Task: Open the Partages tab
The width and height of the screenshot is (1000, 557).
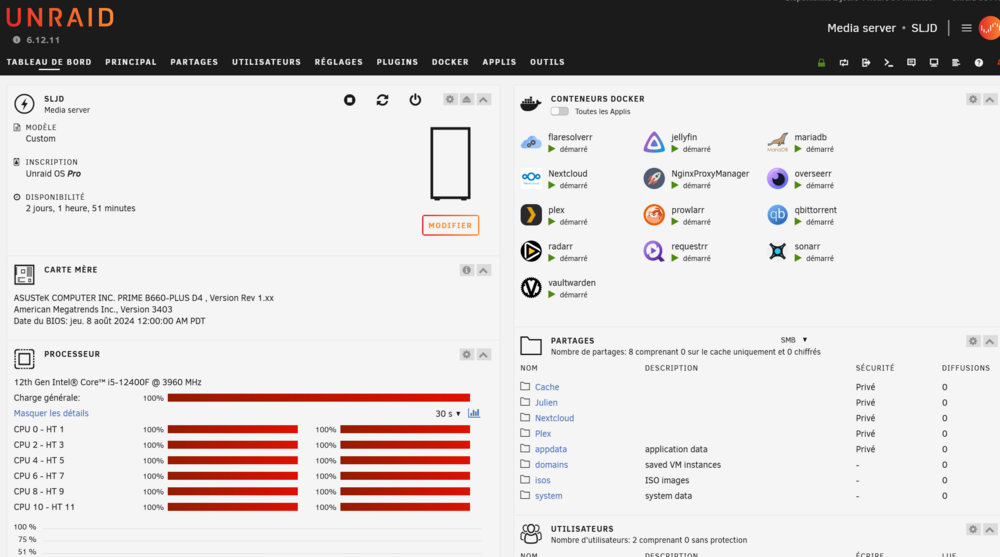Action: click(194, 63)
